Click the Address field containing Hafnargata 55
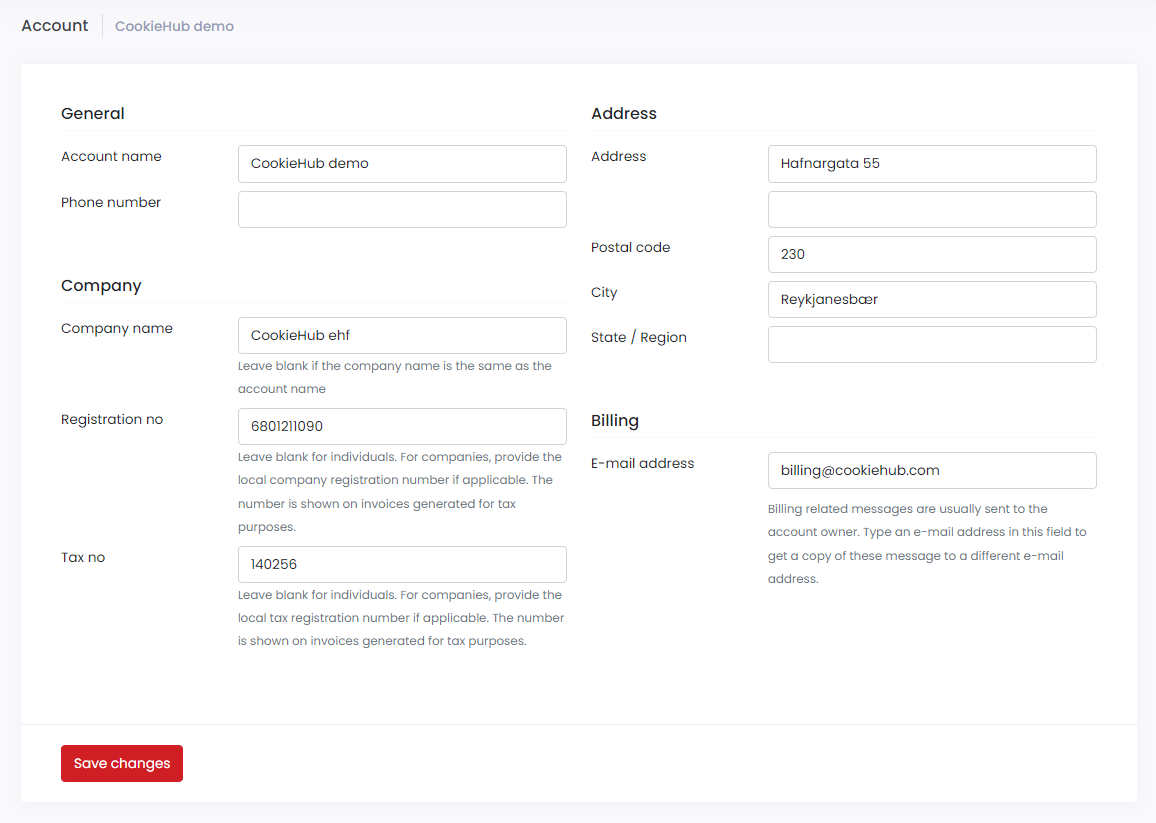Viewport: 1156px width, 823px height. tap(932, 163)
